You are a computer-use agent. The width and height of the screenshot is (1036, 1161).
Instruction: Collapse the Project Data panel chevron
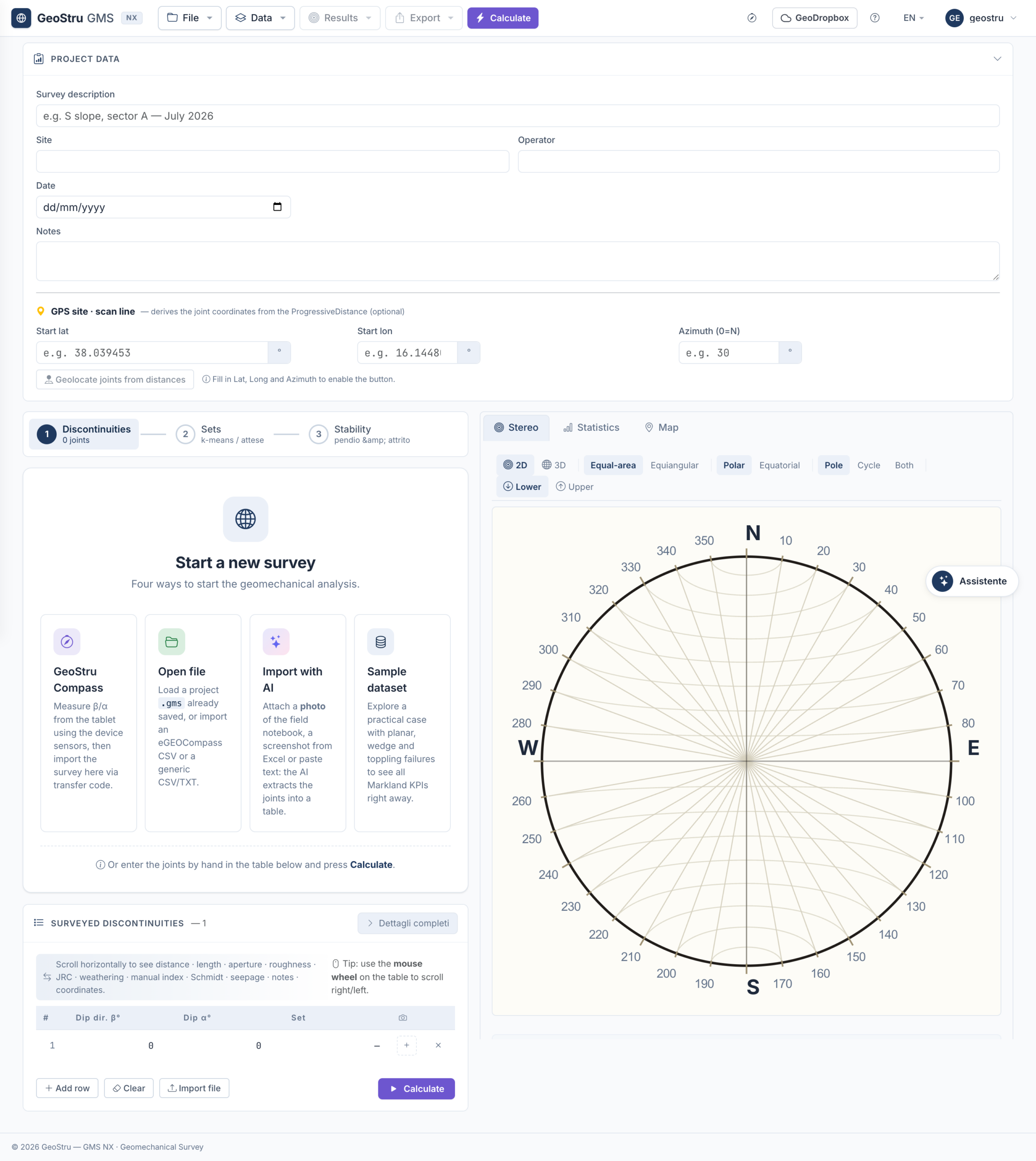pos(997,59)
